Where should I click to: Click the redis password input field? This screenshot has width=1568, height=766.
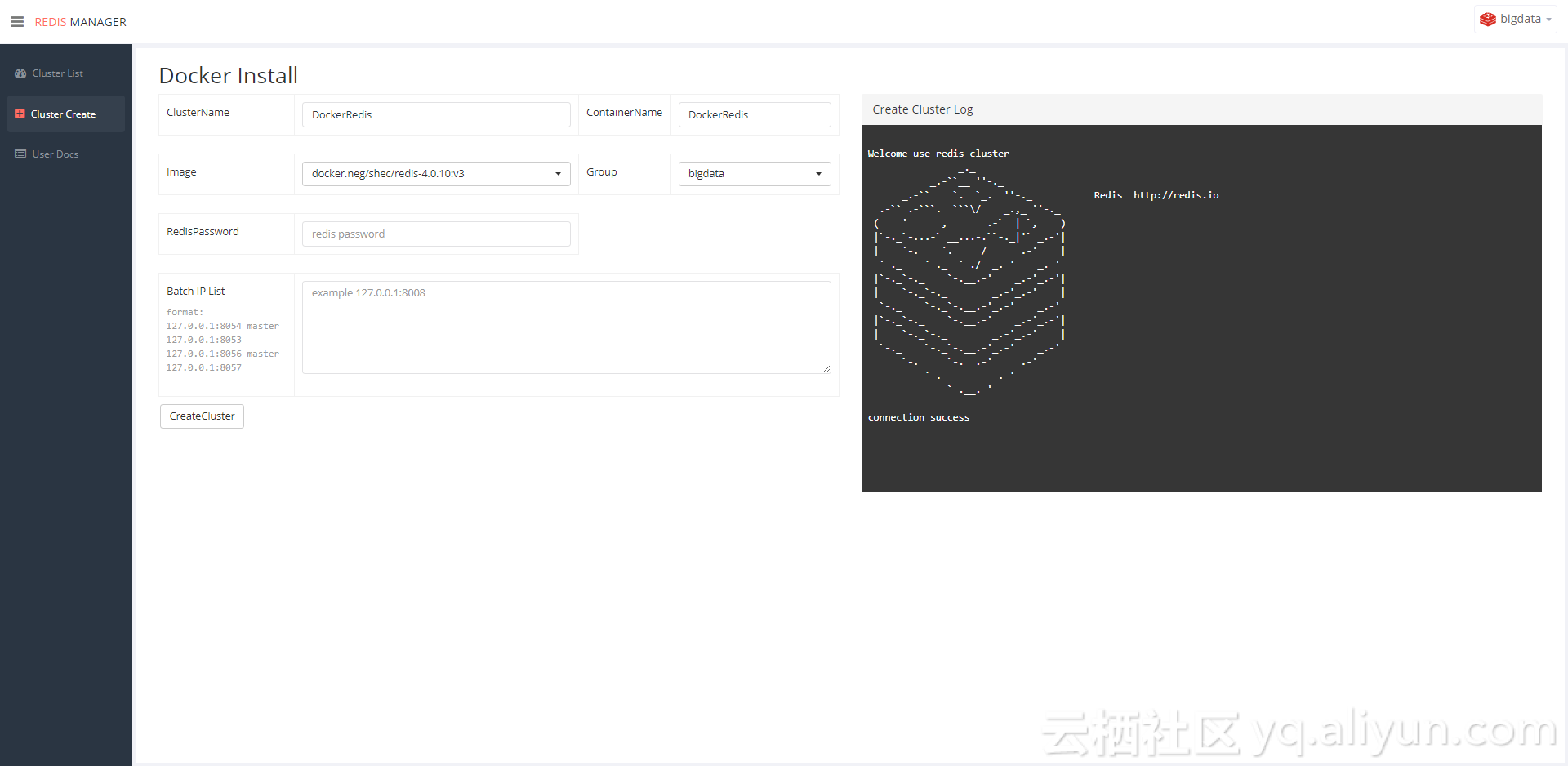pyautogui.click(x=436, y=234)
